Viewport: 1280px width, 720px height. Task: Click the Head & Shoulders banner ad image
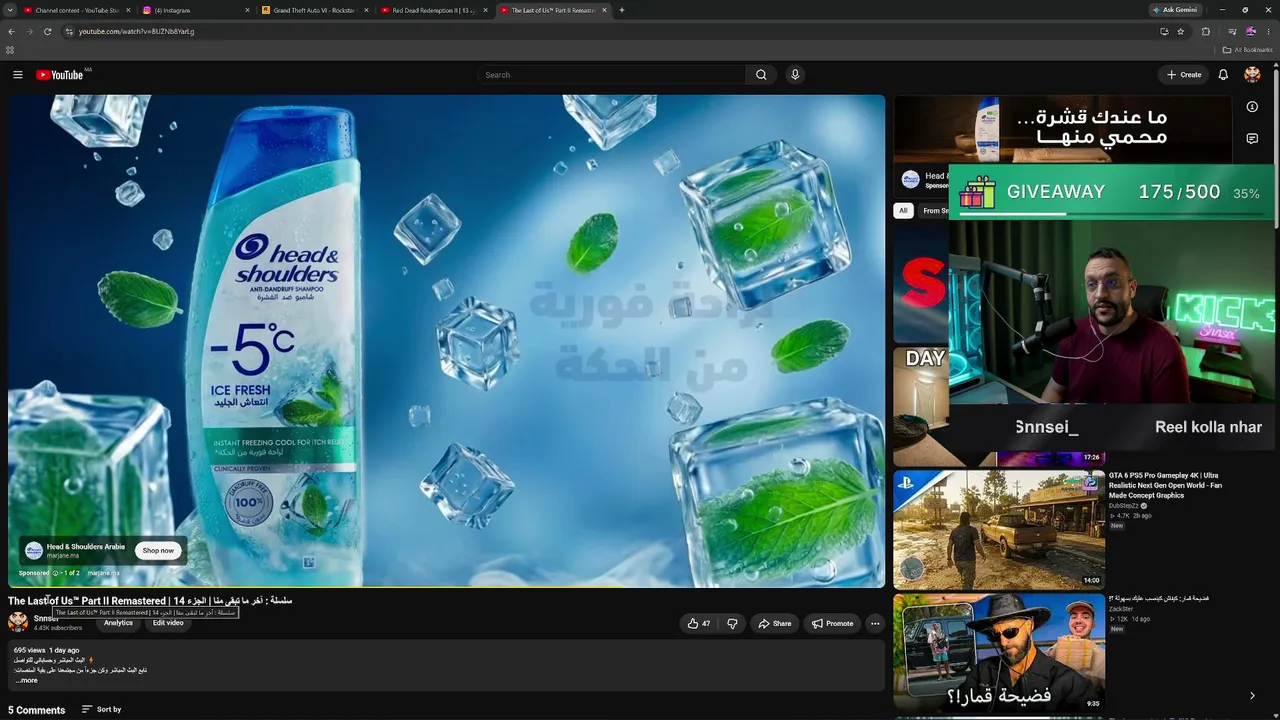pos(1062,129)
